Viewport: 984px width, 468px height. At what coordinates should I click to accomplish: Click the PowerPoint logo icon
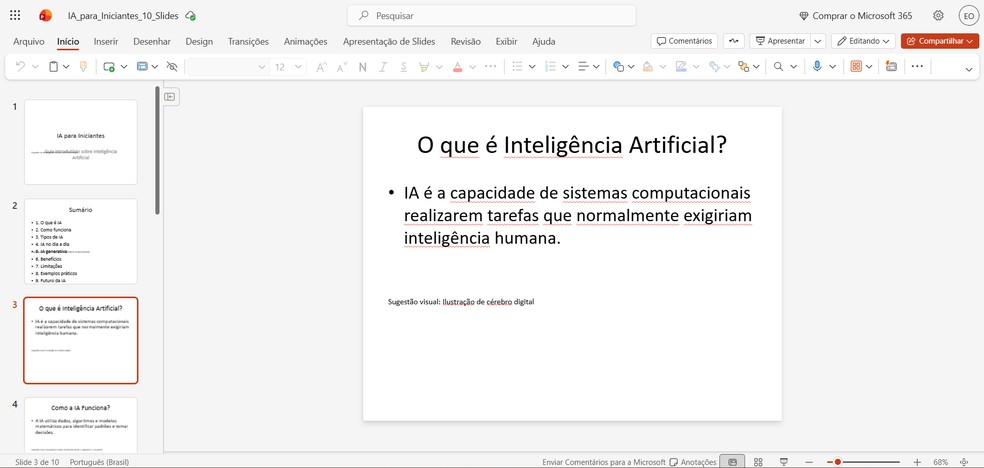pos(45,16)
